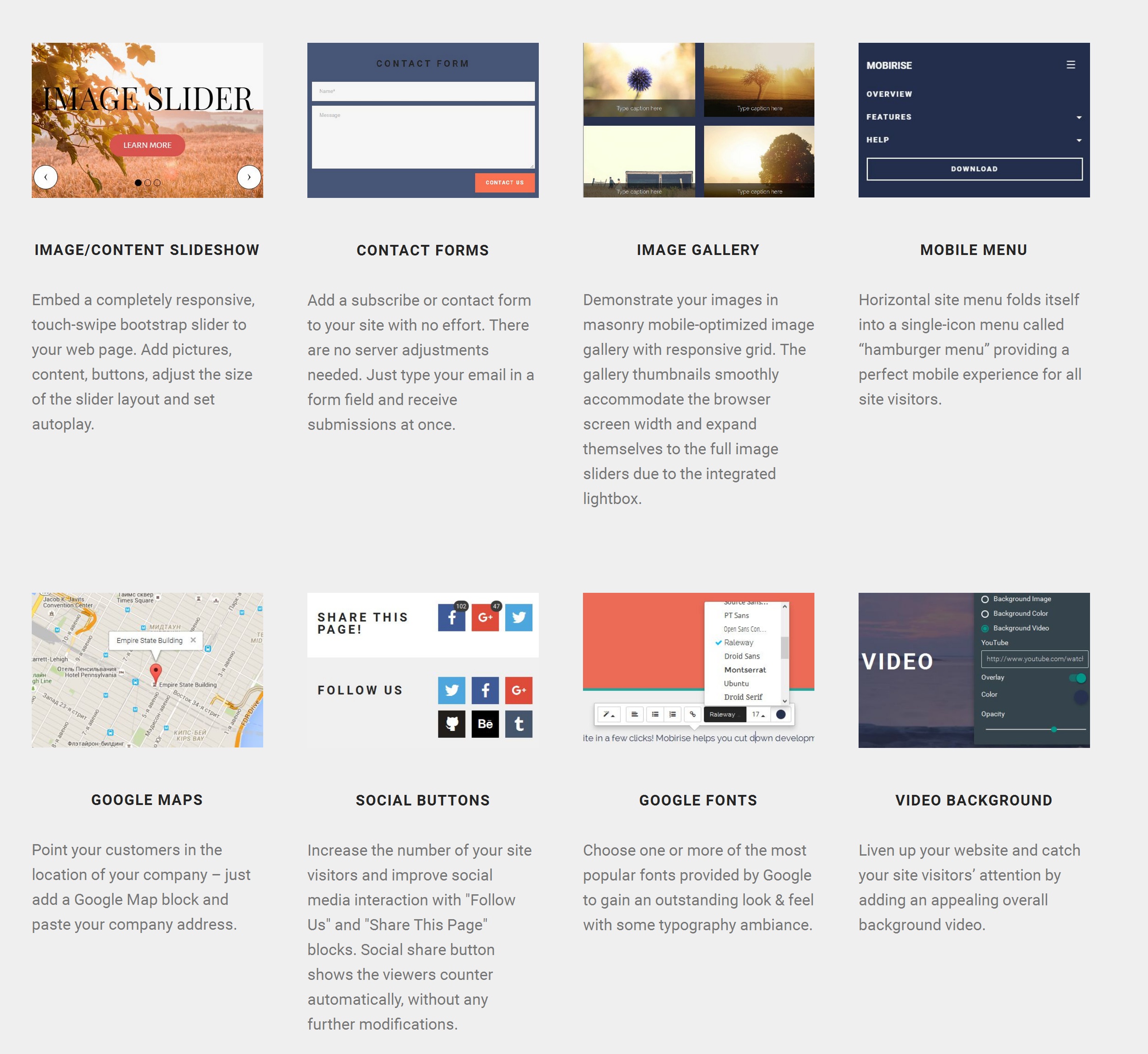This screenshot has width=1148, height=1054.
Task: Click the DOWNLOAD button in mobile menu
Action: 974,168
